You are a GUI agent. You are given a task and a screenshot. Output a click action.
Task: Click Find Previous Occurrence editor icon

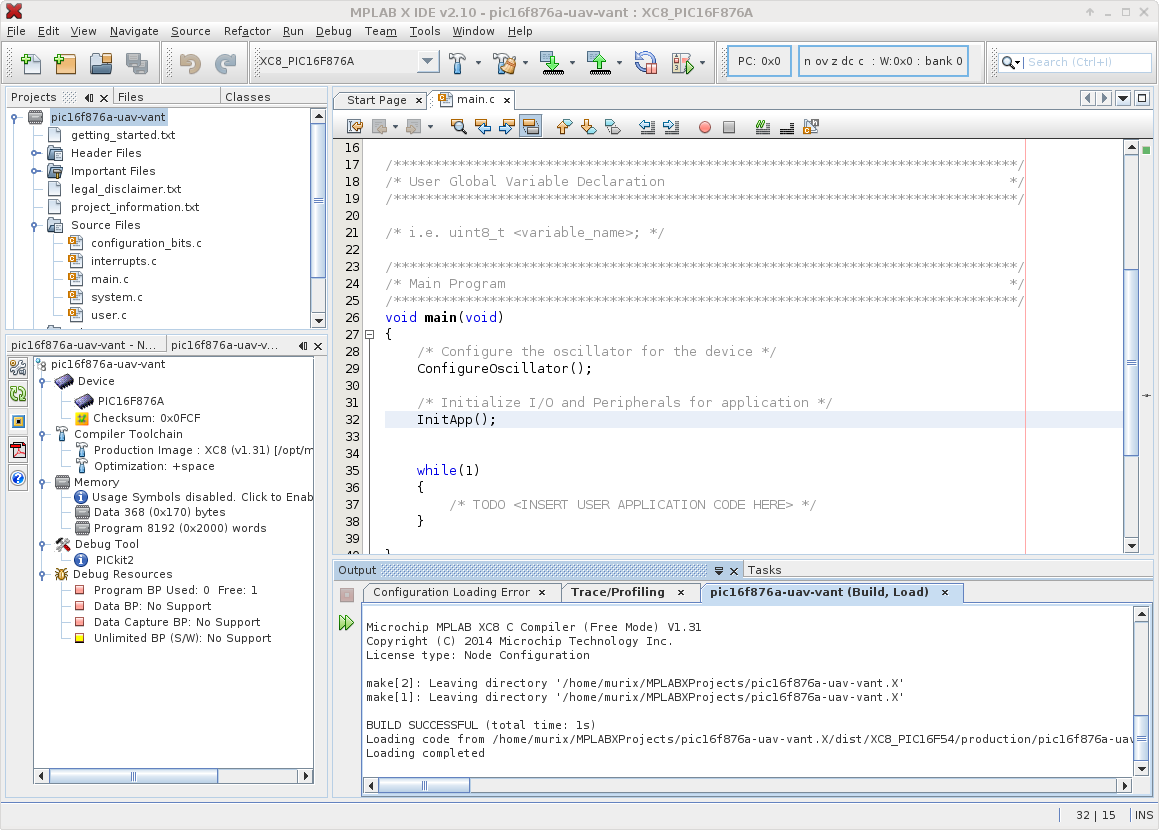tap(483, 127)
